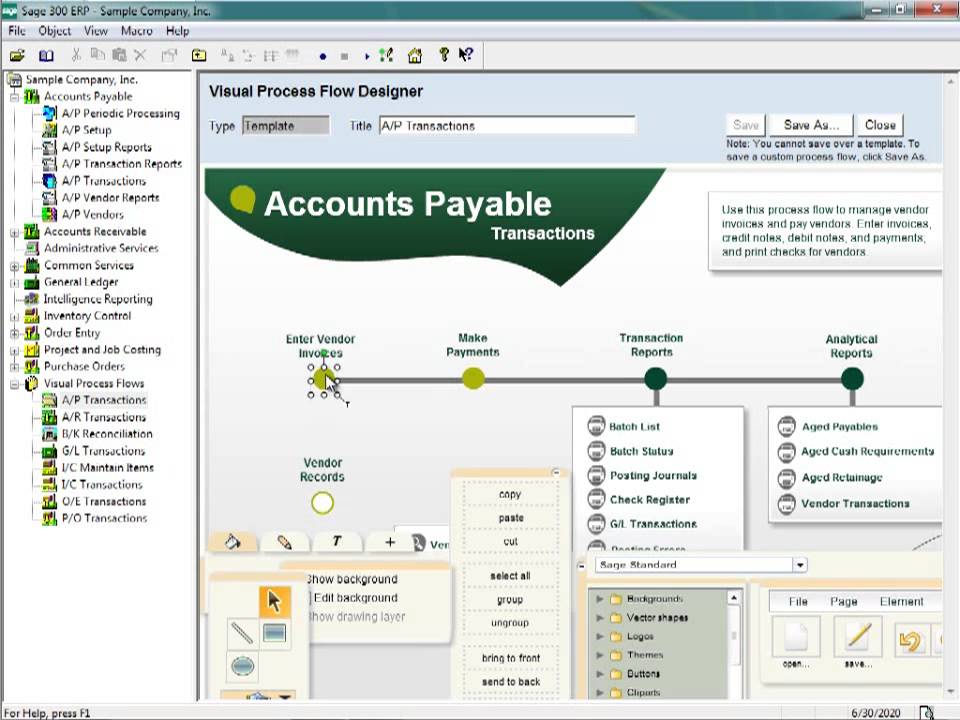The image size is (960, 720).
Task: Toggle the Edit background checkbox
Action: click(x=309, y=598)
